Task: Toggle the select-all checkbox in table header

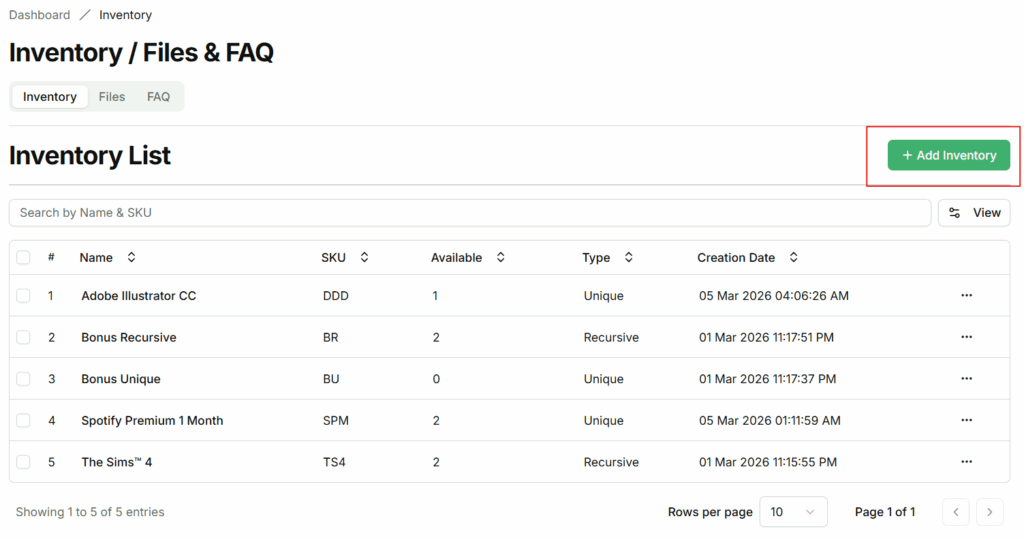Action: pos(23,258)
